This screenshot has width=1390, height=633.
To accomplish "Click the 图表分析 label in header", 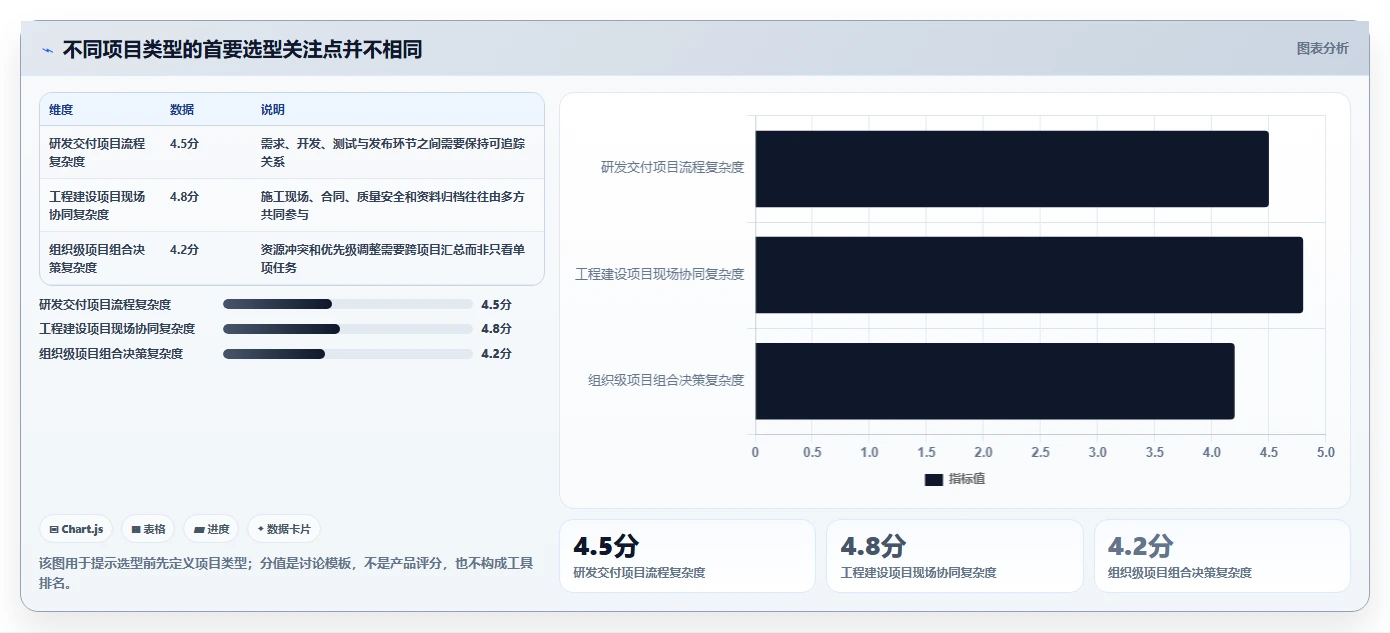I will pos(1322,48).
